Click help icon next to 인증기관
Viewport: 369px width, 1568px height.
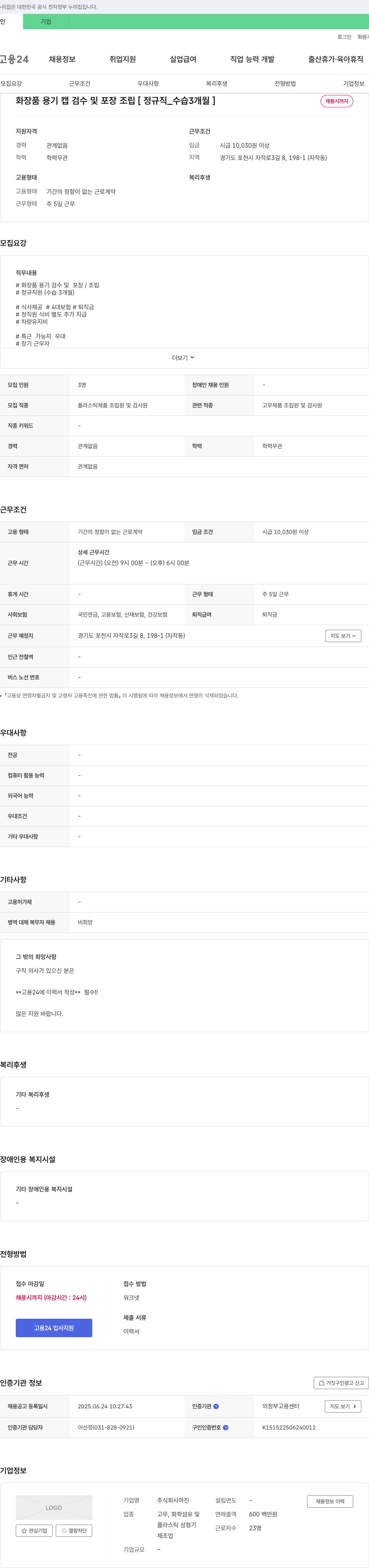216,1406
